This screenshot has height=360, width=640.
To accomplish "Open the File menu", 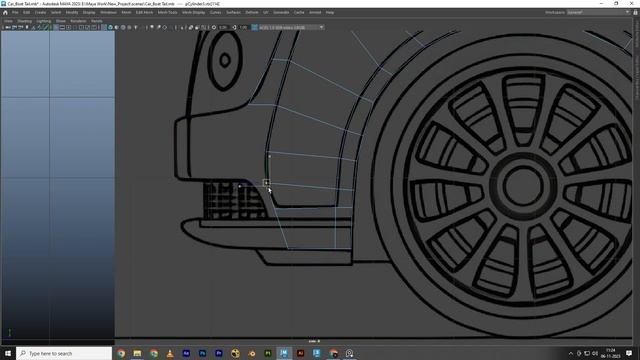I will point(15,13).
